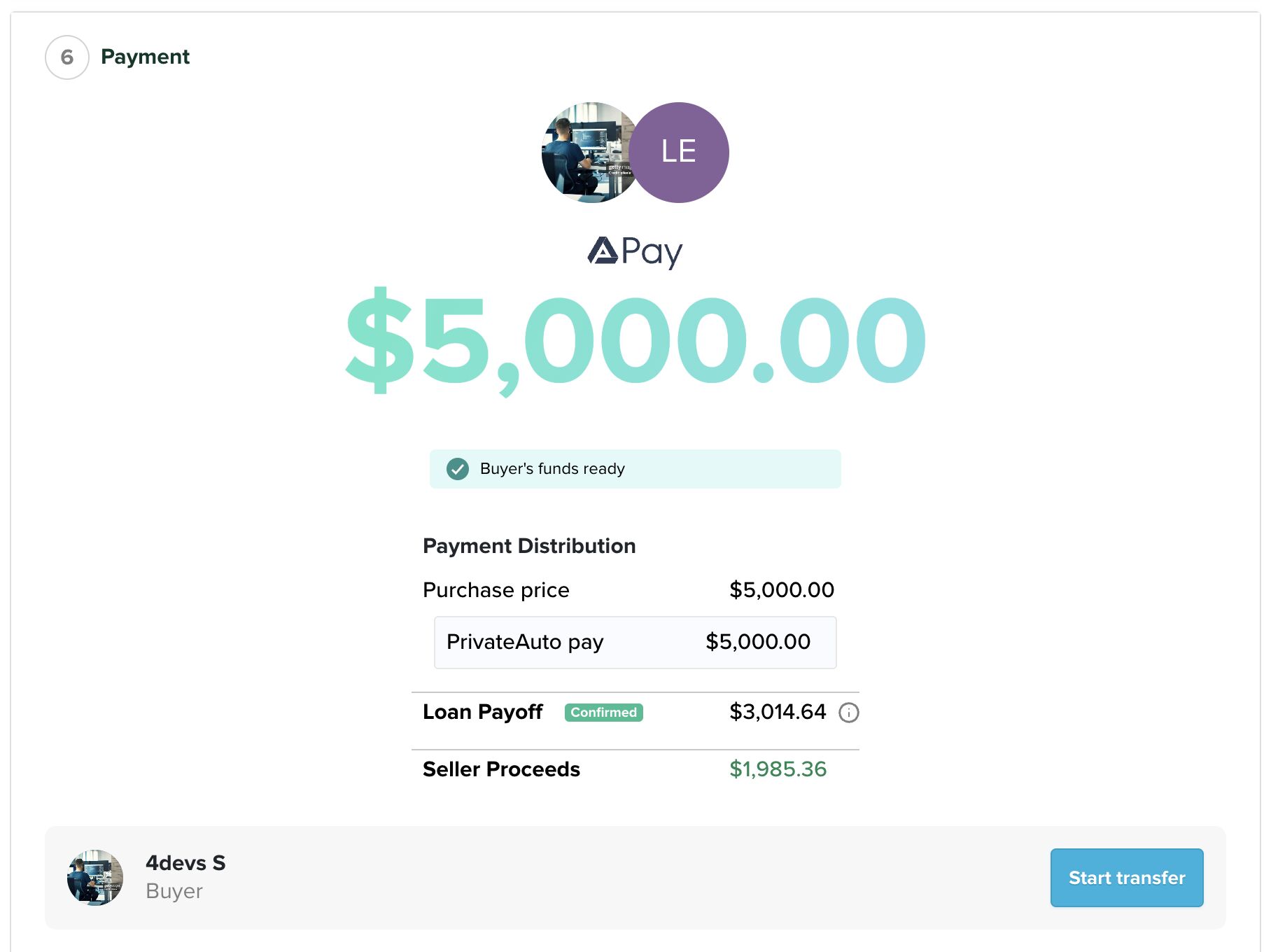
Task: Click the buyer photo avatar at top
Action: pos(587,152)
